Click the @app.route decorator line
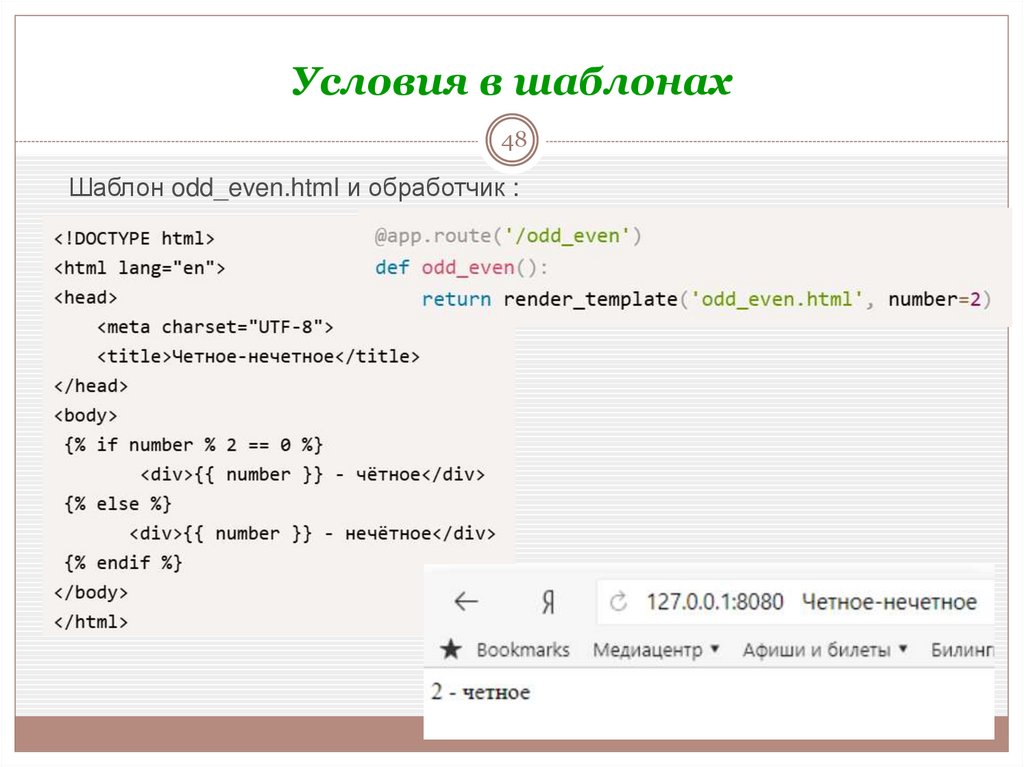The image size is (1024, 767). (x=508, y=236)
